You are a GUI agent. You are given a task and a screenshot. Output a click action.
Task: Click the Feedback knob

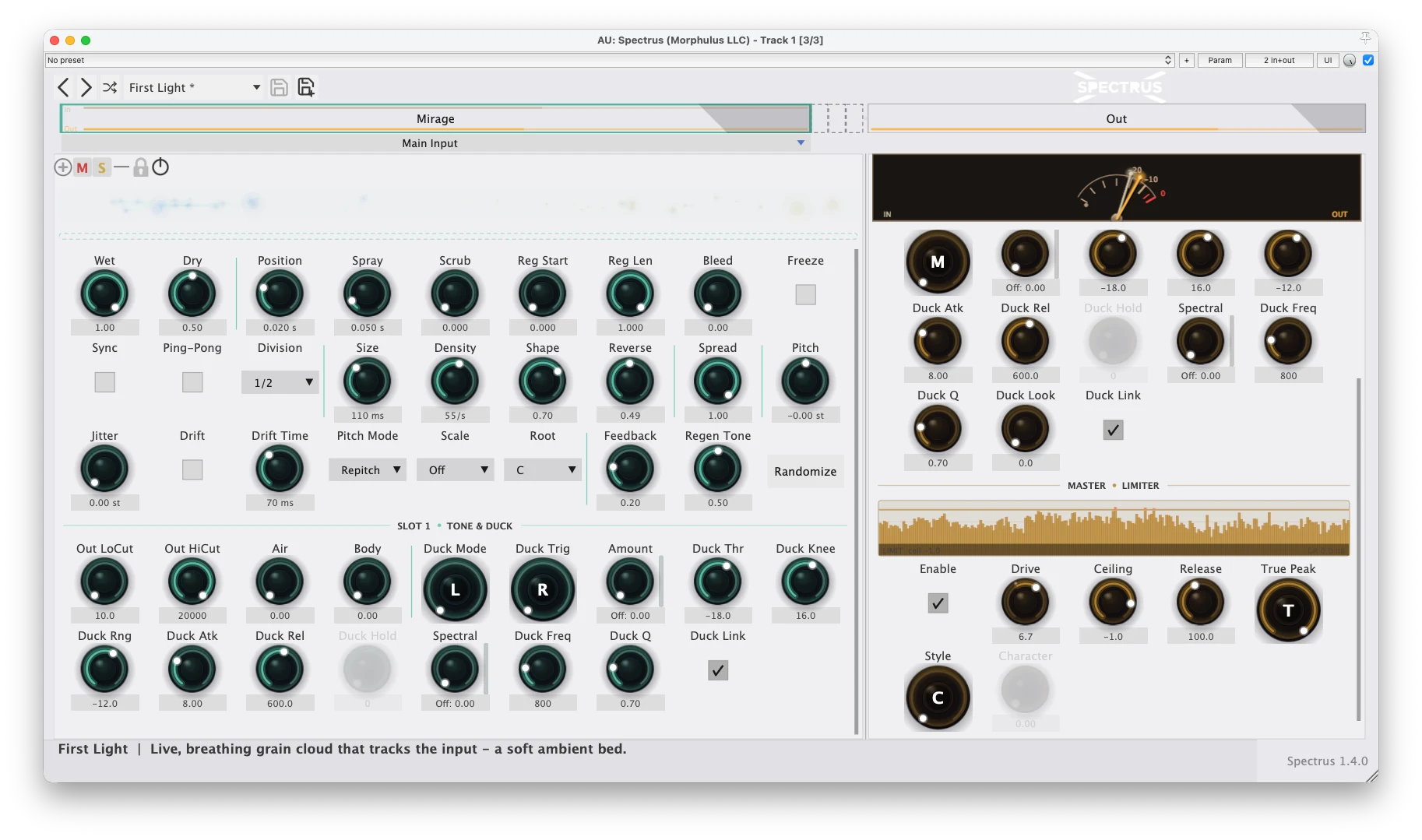click(630, 469)
